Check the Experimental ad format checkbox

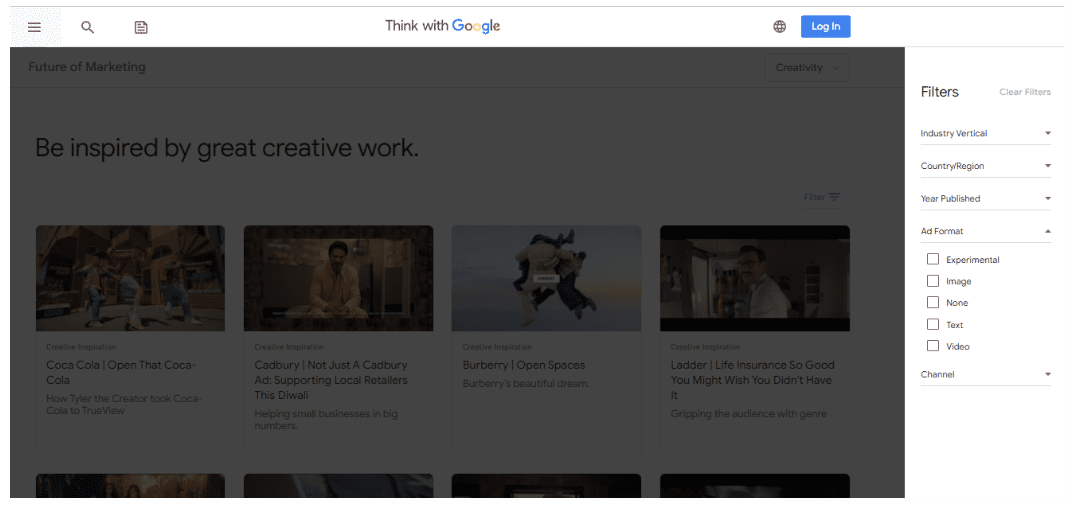coord(933,260)
